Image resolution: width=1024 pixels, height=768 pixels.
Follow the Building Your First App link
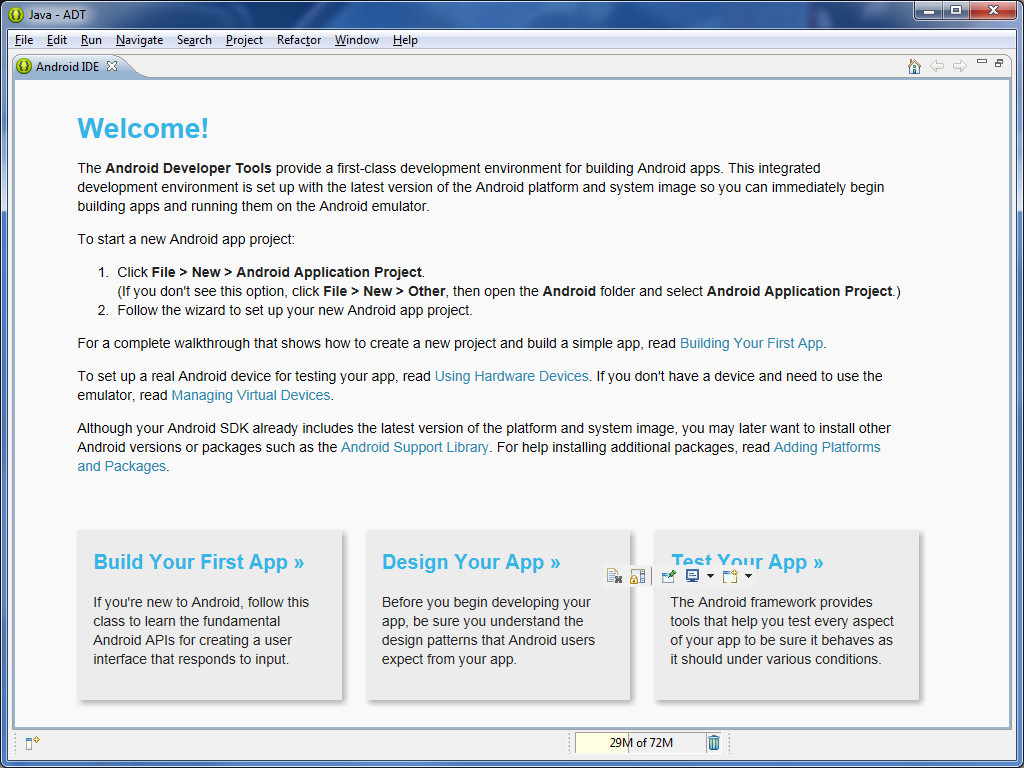(x=751, y=344)
